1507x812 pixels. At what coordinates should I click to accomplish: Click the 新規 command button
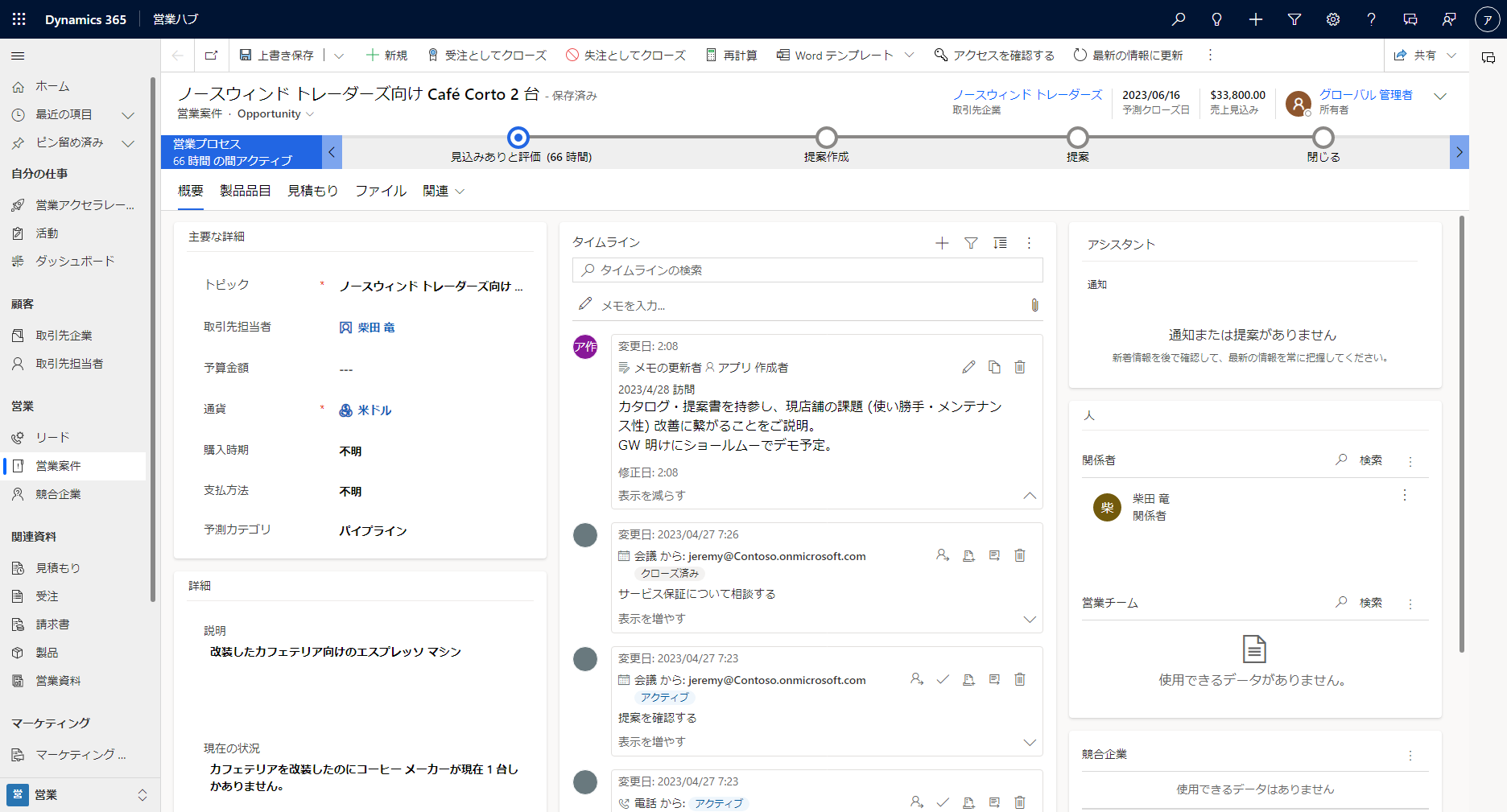386,56
